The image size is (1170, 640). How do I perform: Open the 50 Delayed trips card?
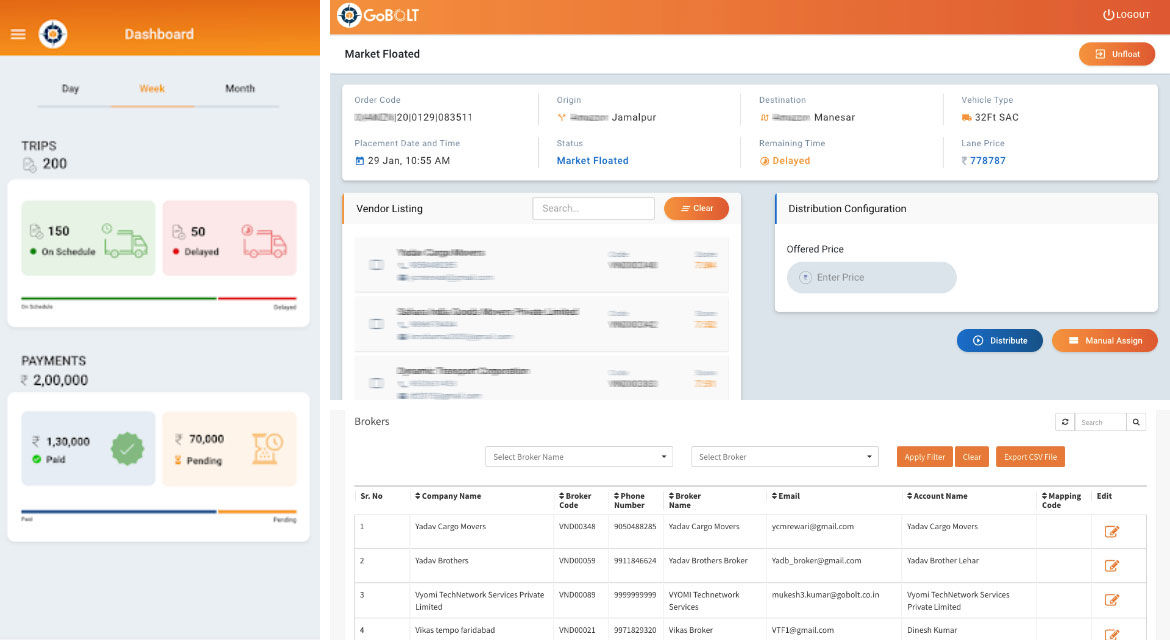(x=230, y=239)
